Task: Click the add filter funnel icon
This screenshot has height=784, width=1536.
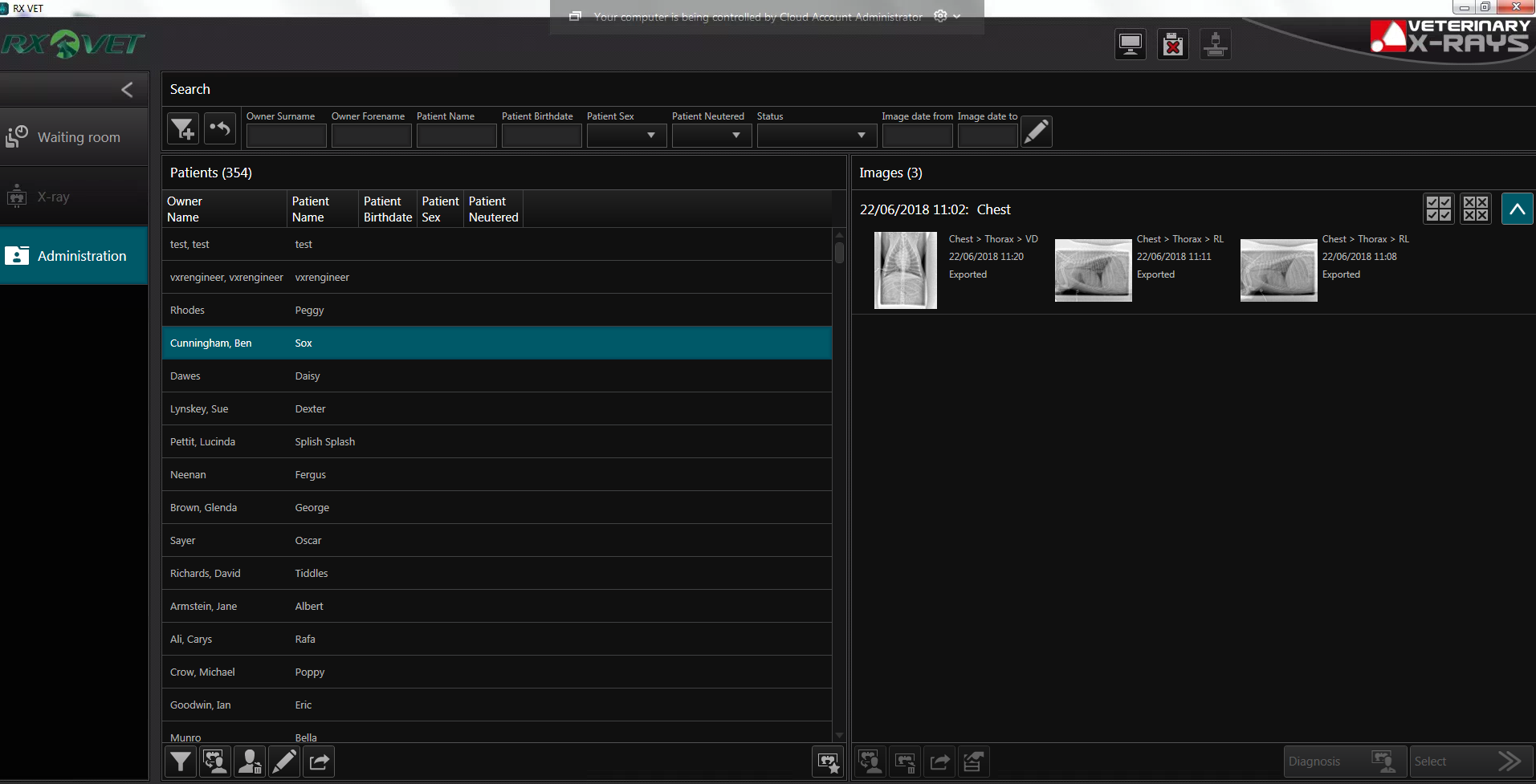Action: (182, 129)
